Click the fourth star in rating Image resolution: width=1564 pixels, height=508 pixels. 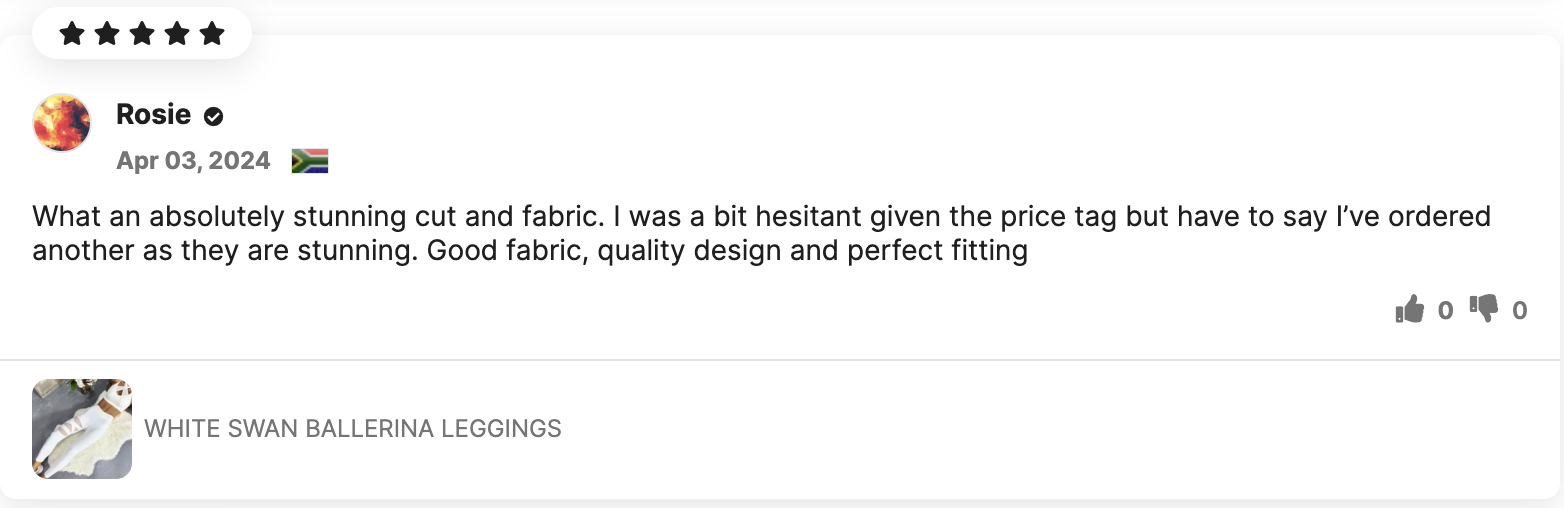click(177, 34)
